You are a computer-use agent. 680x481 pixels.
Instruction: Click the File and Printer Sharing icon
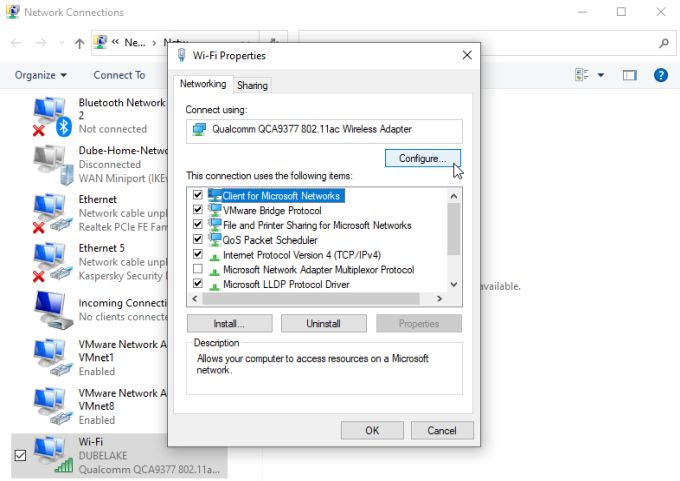click(215, 225)
